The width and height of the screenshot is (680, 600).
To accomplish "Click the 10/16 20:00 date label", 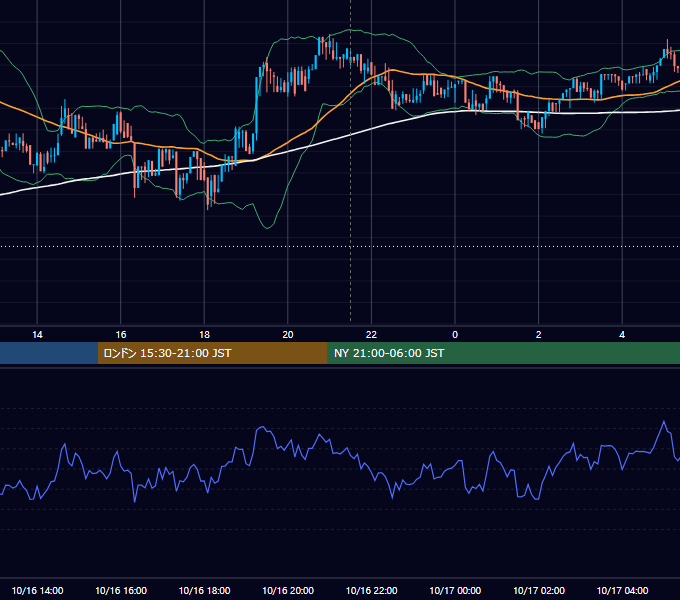I will (x=288, y=590).
